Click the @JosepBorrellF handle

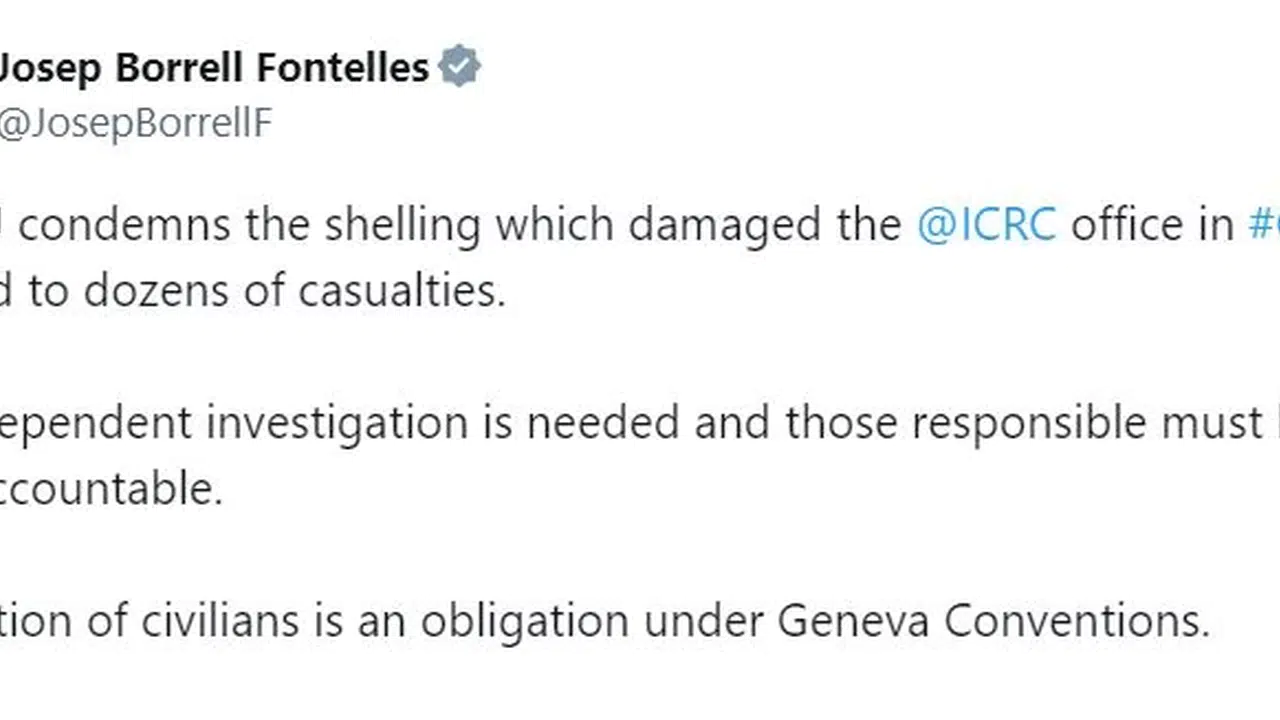coord(135,125)
